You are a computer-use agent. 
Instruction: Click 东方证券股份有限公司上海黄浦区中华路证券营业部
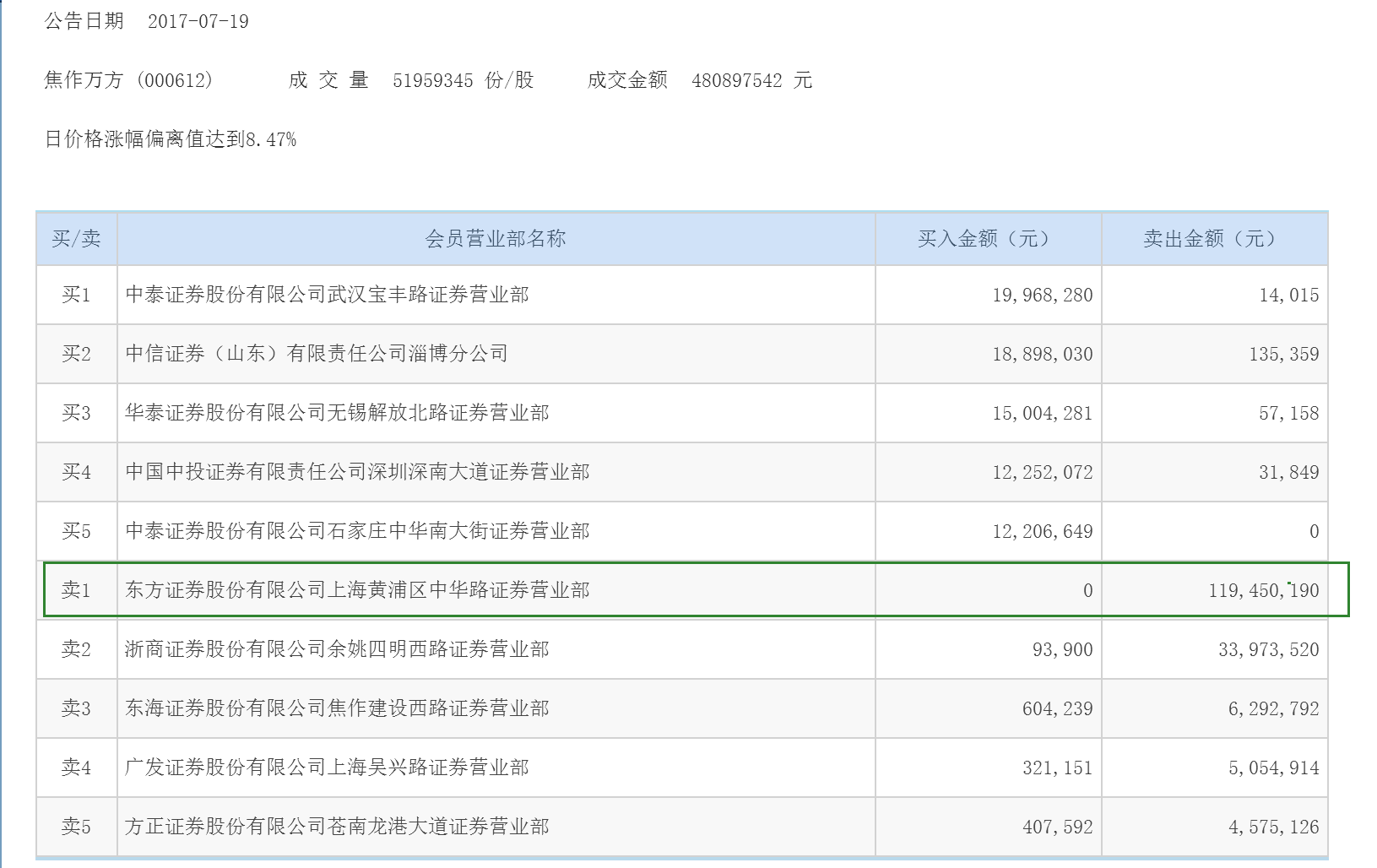click(357, 590)
